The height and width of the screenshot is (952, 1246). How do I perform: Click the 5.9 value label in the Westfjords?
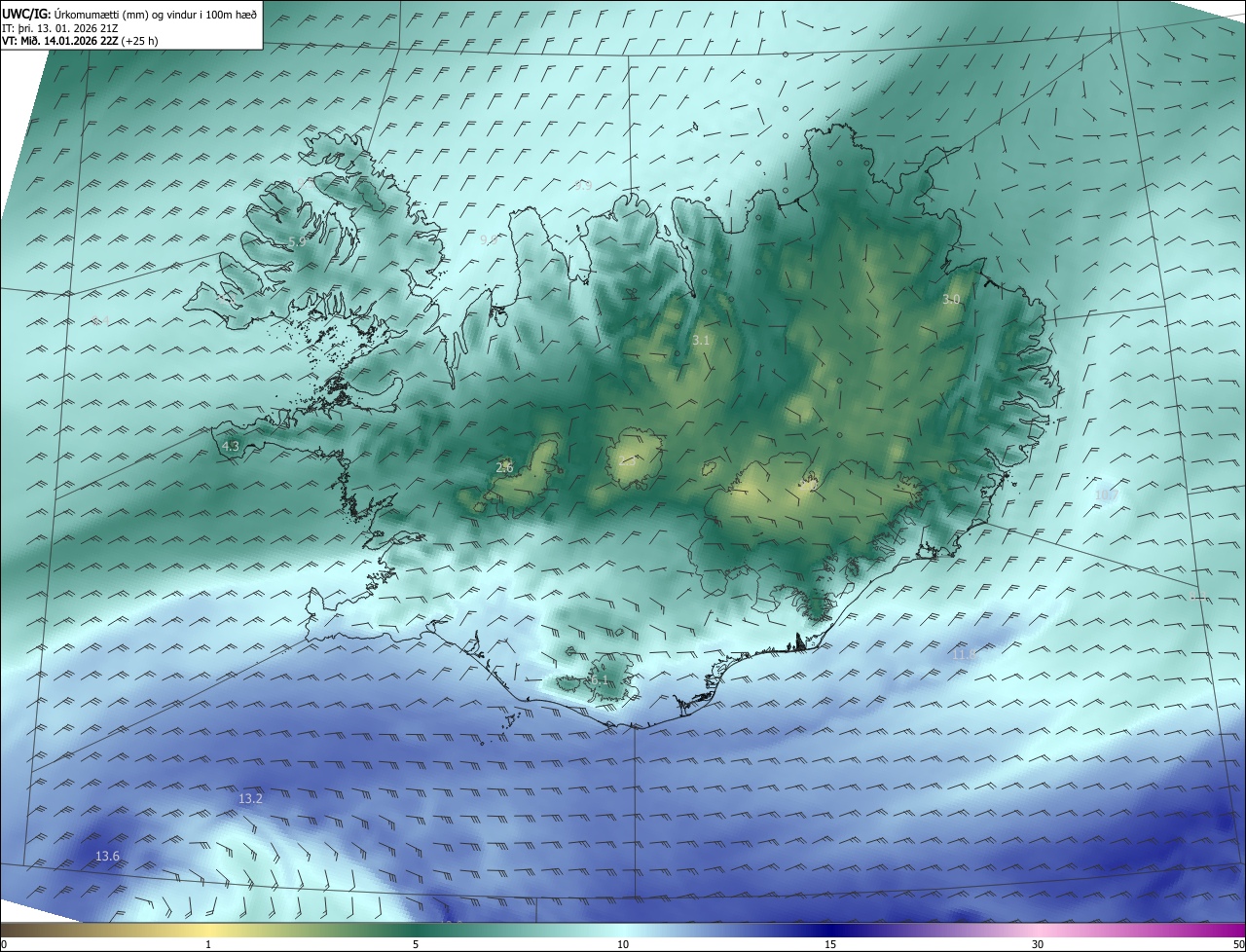click(297, 241)
